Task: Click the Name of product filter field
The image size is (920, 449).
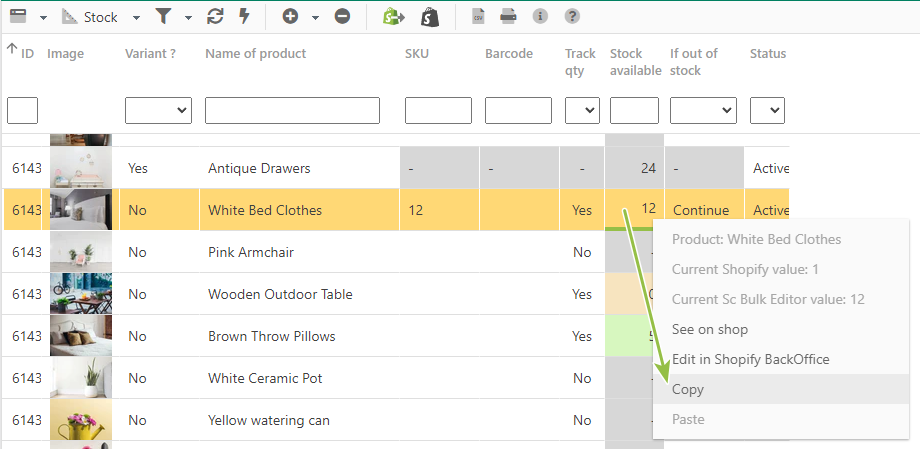Action: (x=292, y=110)
